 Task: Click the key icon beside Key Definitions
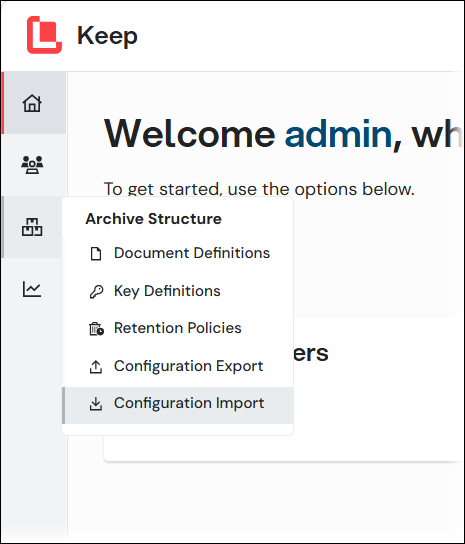pos(96,291)
